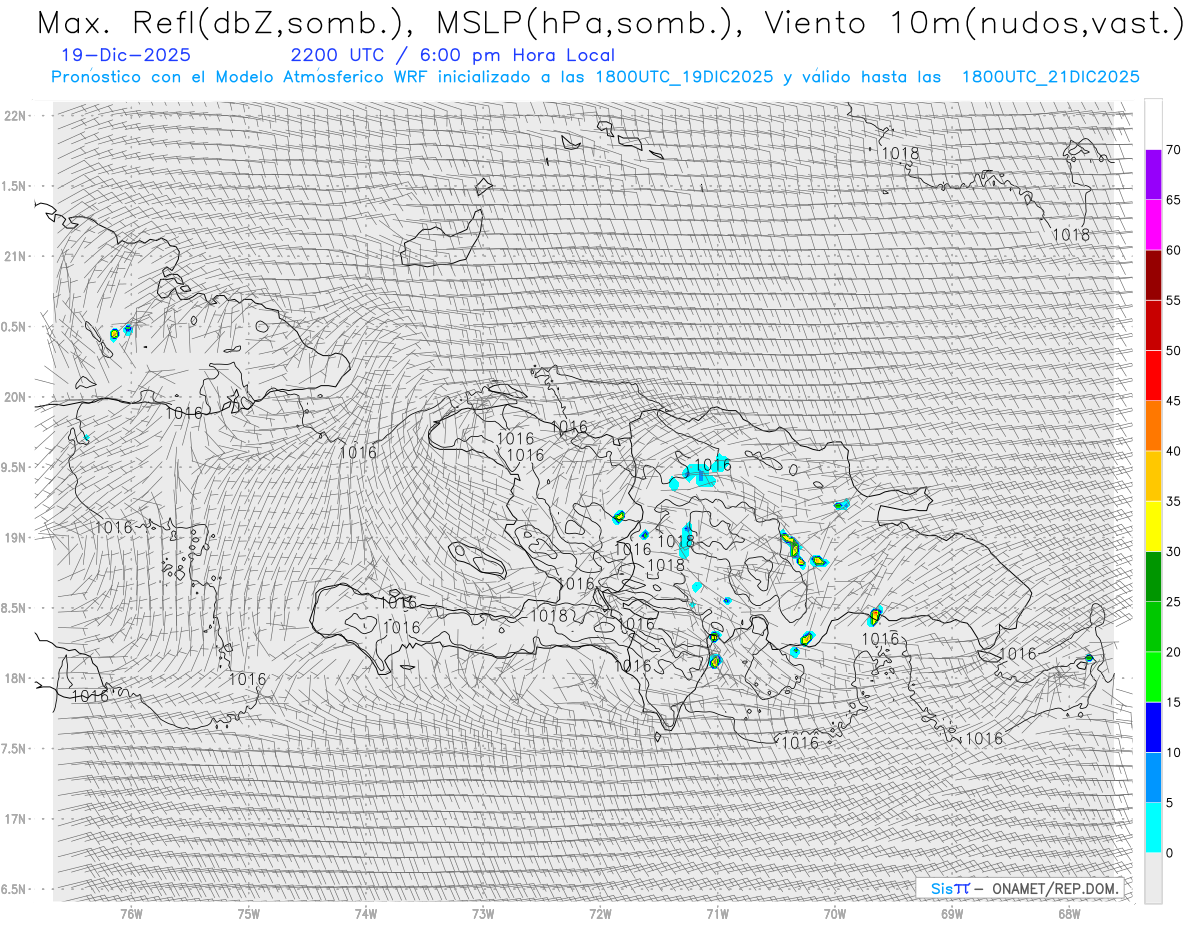Click the '76W' longitude axis label
Viewport: 1200px width, 927px height.
tap(131, 913)
